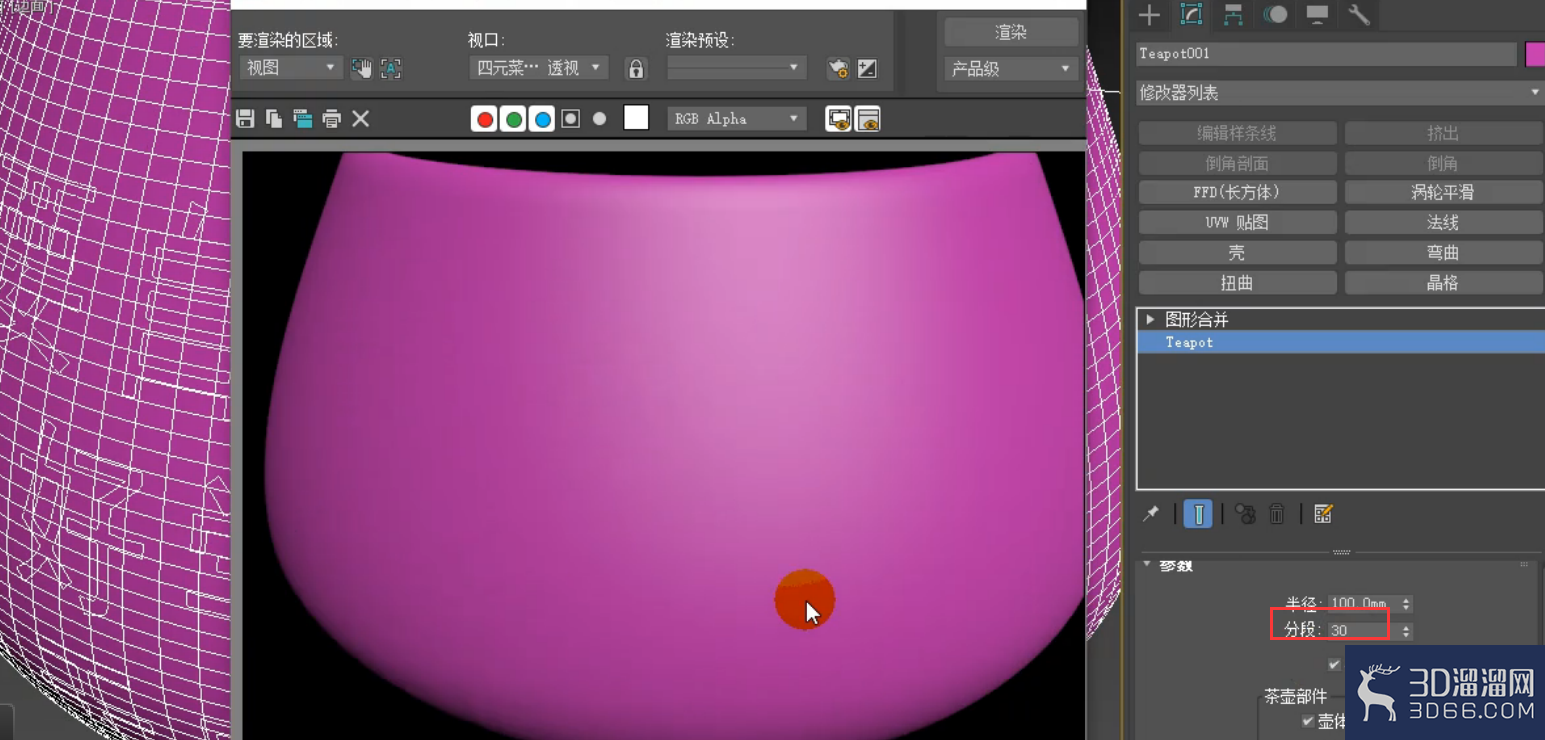Click the 倒角剖面 modifier button
This screenshot has height=740, width=1545.
[1238, 163]
